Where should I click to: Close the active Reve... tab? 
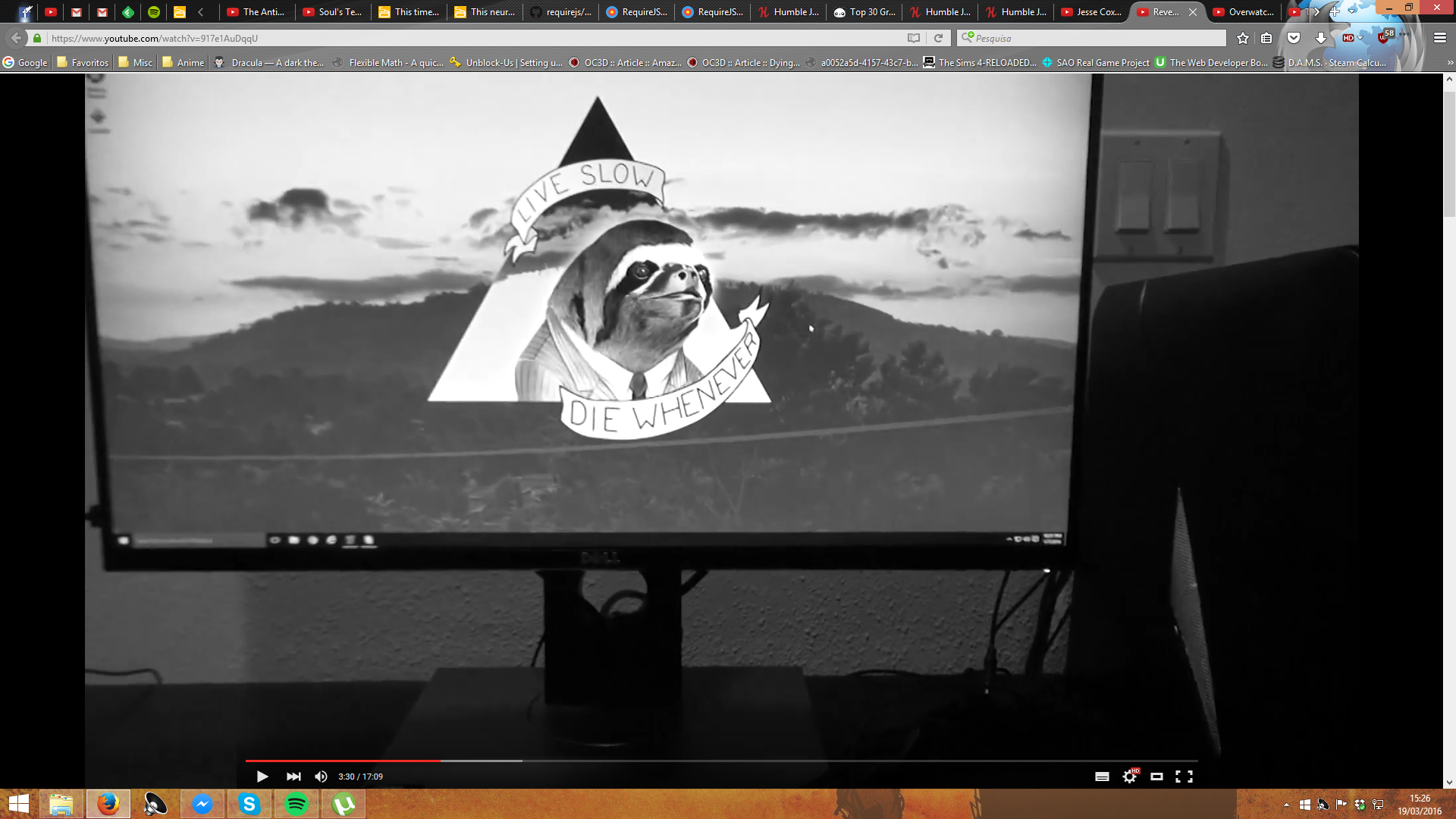pyautogui.click(x=1193, y=12)
